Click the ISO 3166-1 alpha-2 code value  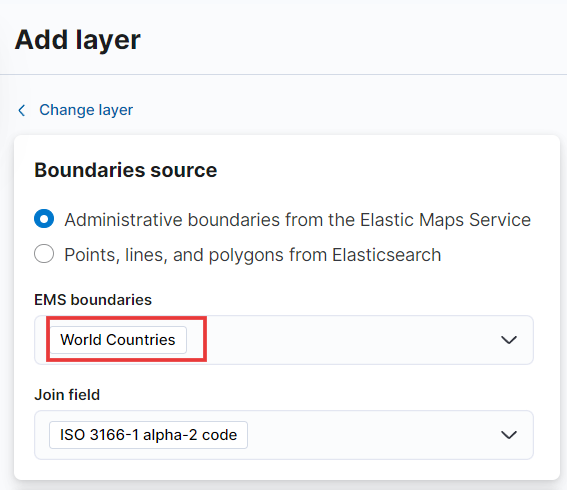click(x=148, y=435)
